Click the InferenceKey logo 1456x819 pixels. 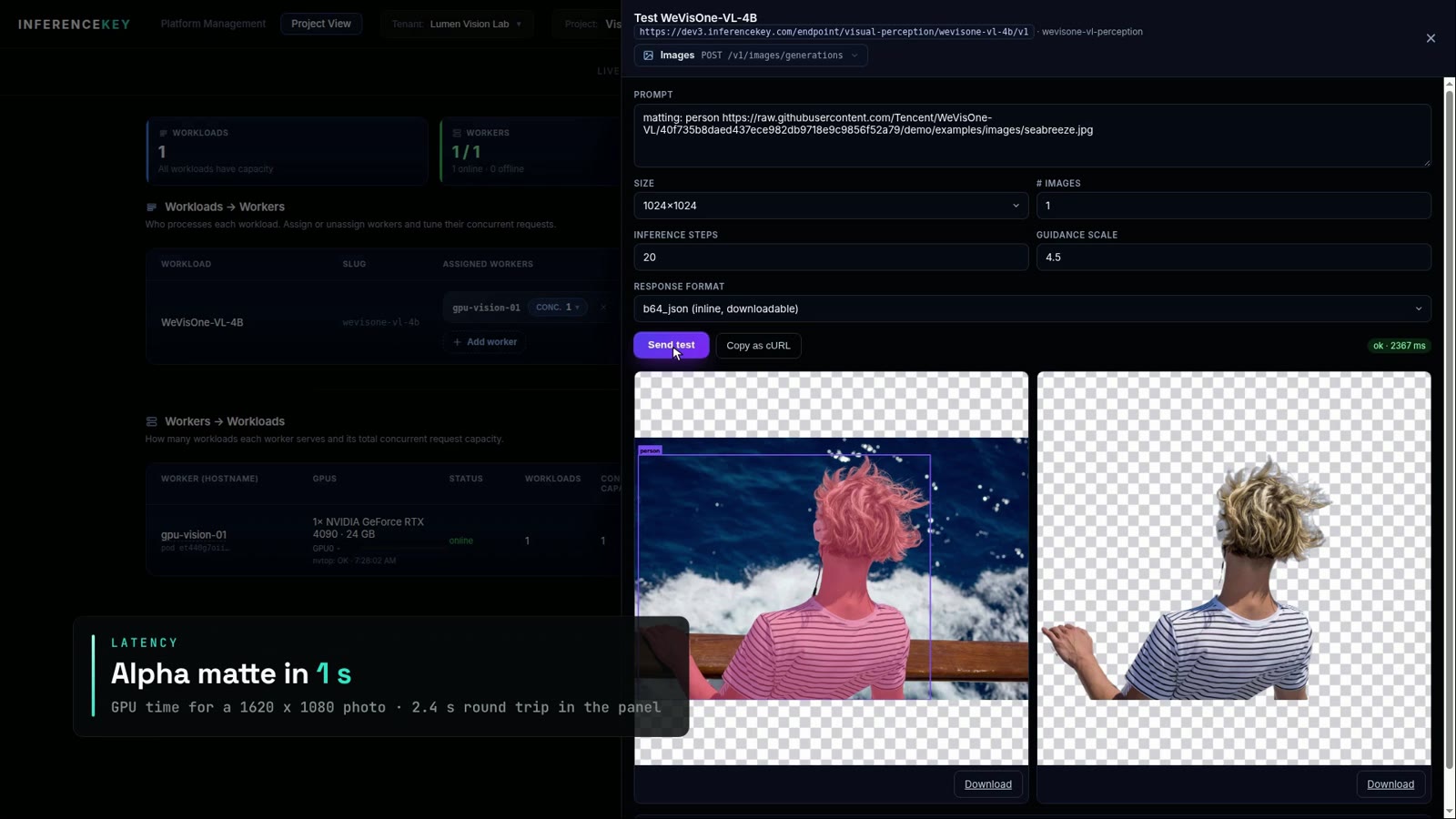tap(75, 25)
